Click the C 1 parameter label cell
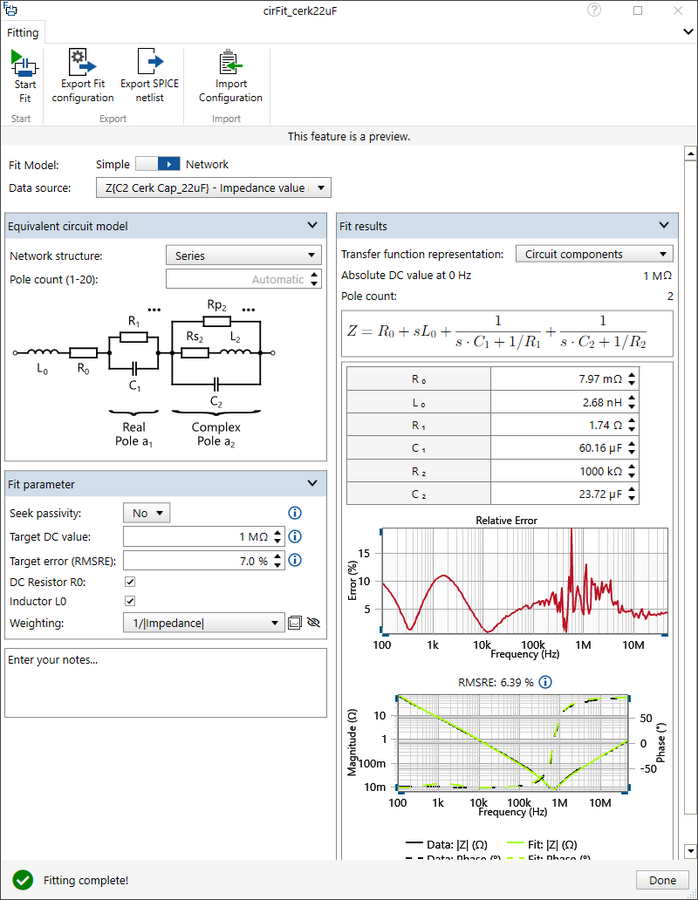Screen dimensions: 698x900 tap(418, 448)
